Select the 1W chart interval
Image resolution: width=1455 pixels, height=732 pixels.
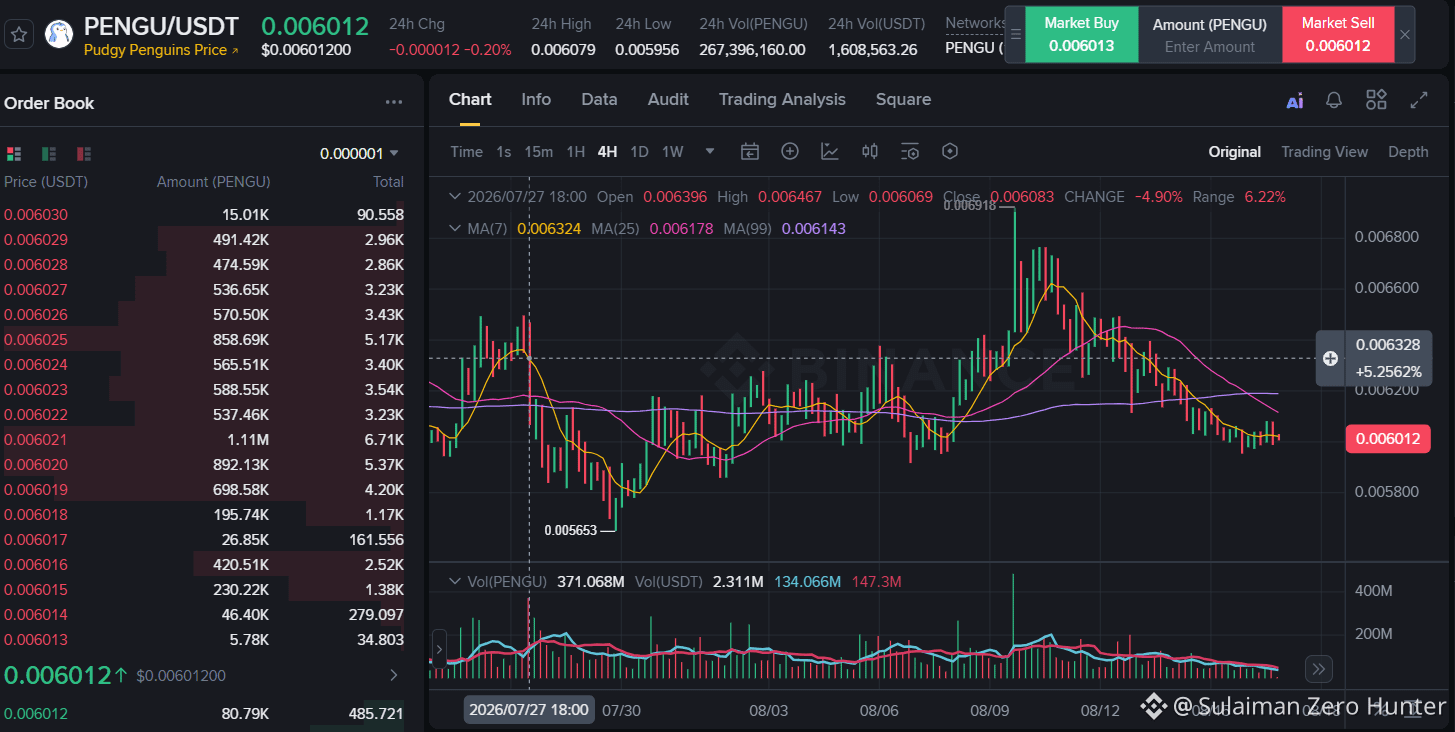[x=673, y=152]
